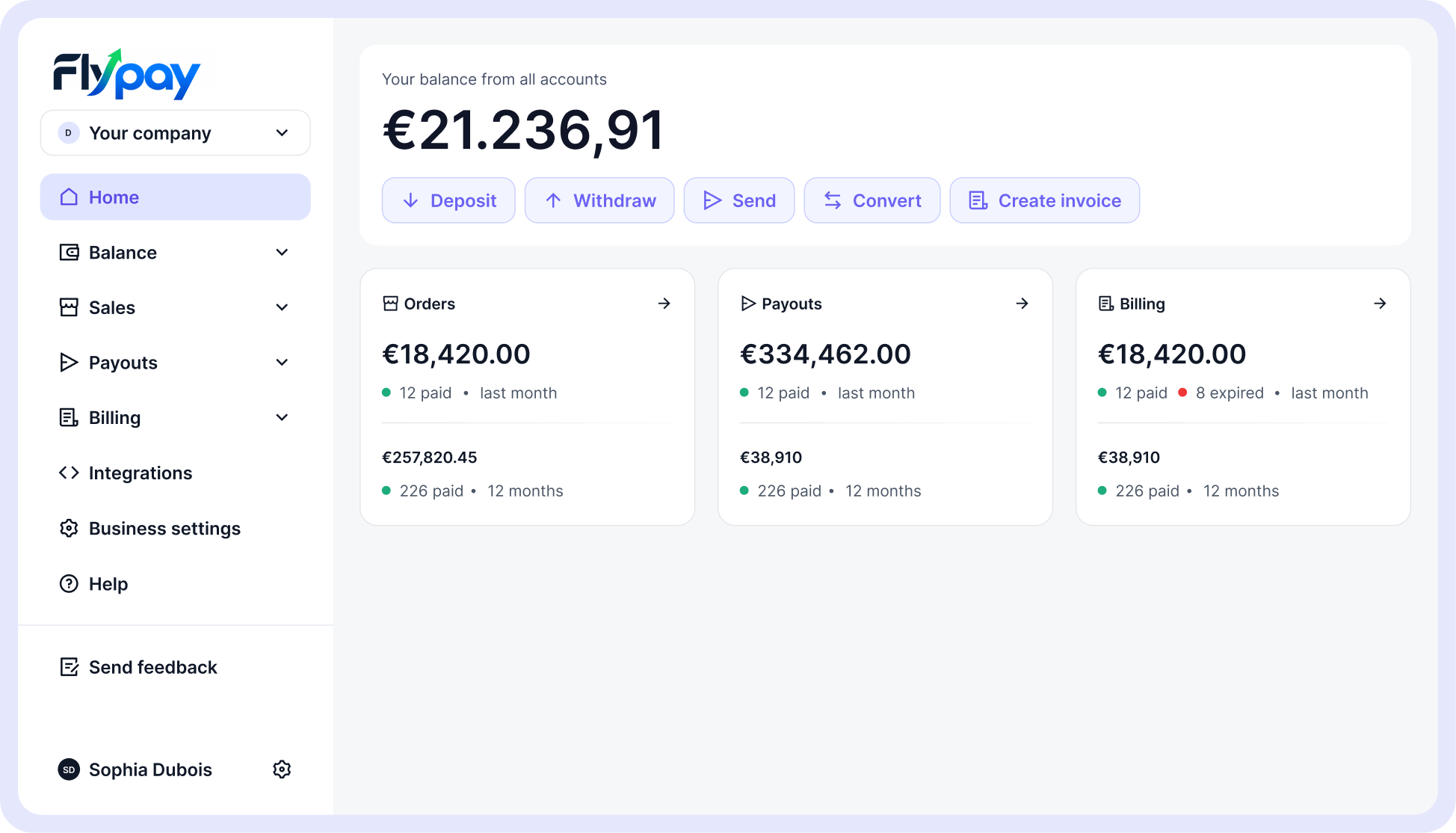
Task: Click the Withdraw button
Action: coord(599,200)
